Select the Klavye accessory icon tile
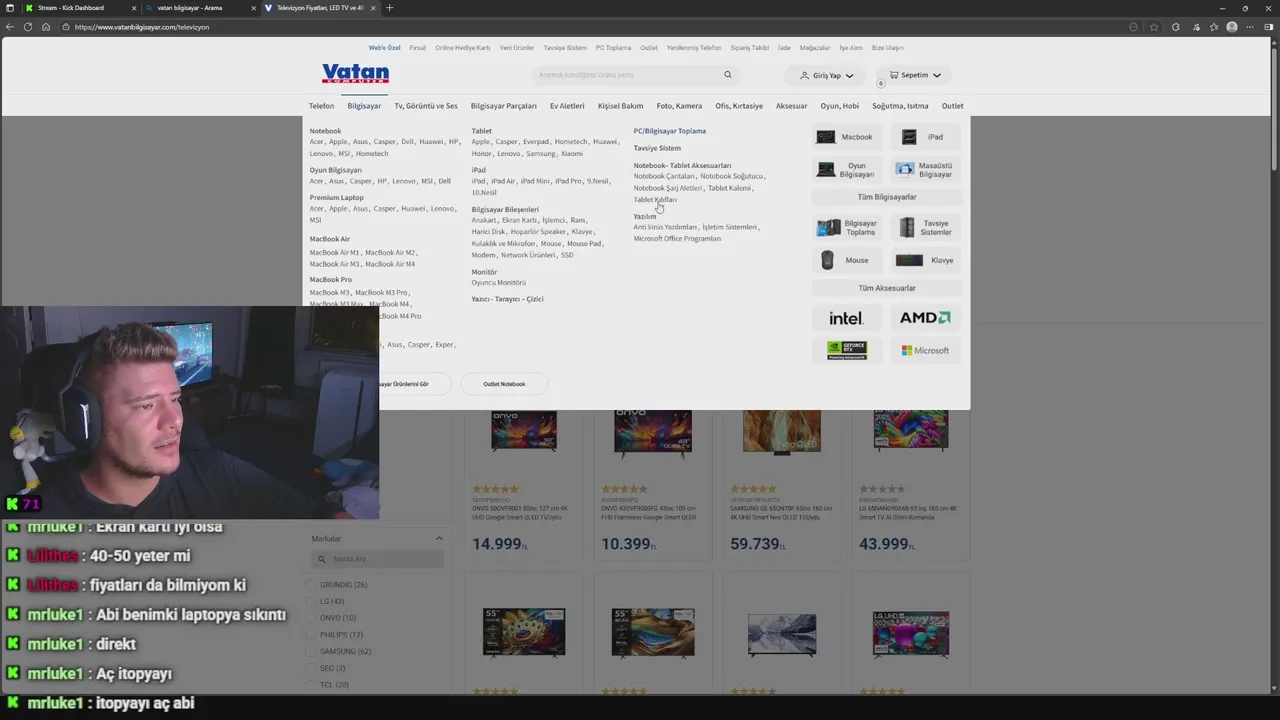1280x720 pixels. tap(925, 260)
